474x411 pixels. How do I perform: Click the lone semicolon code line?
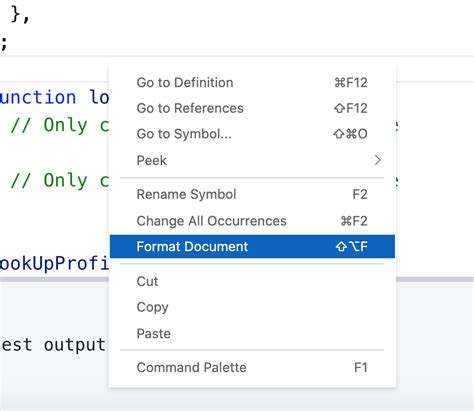[4, 43]
